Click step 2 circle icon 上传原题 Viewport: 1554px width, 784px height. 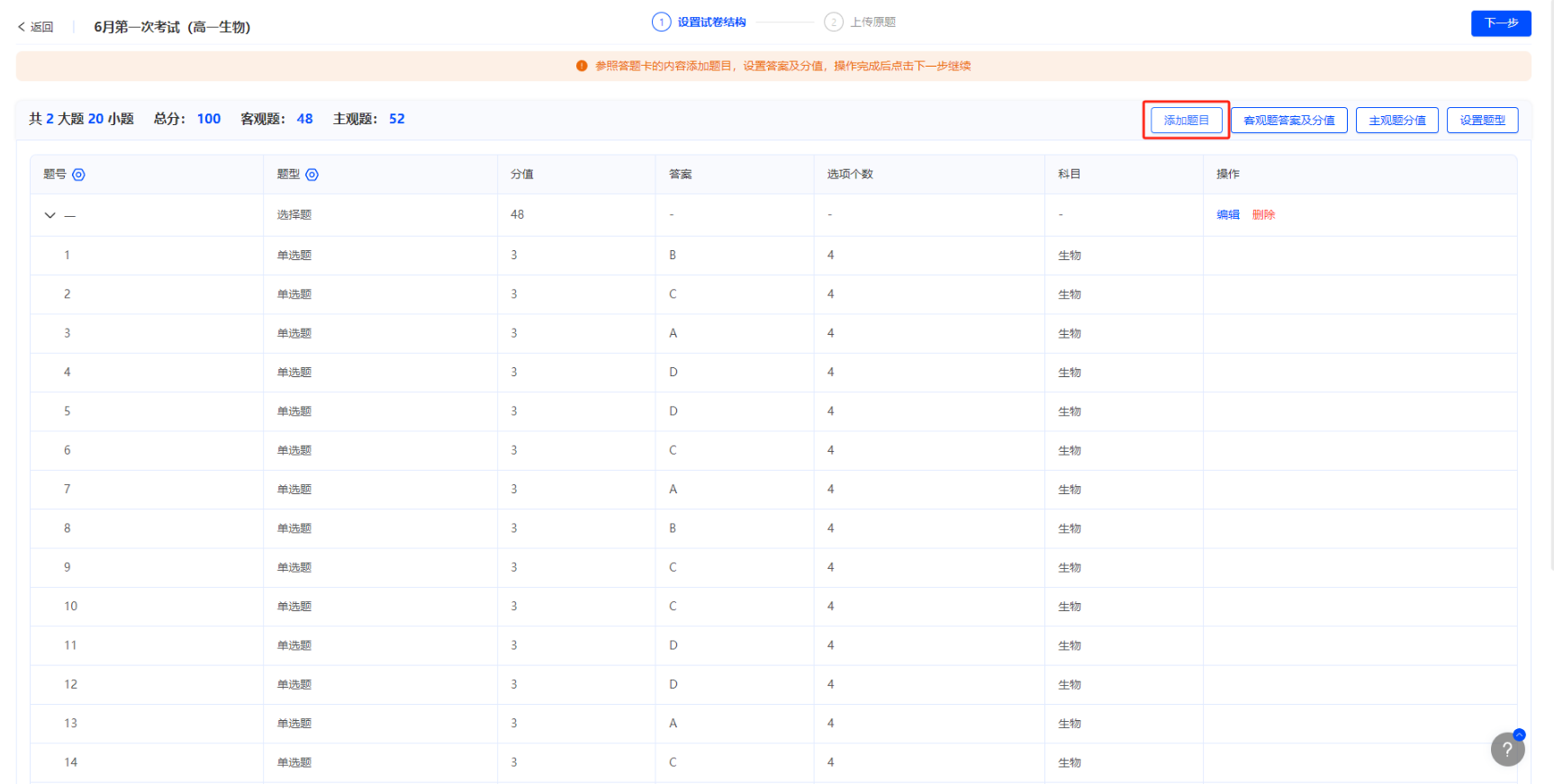coord(834,22)
